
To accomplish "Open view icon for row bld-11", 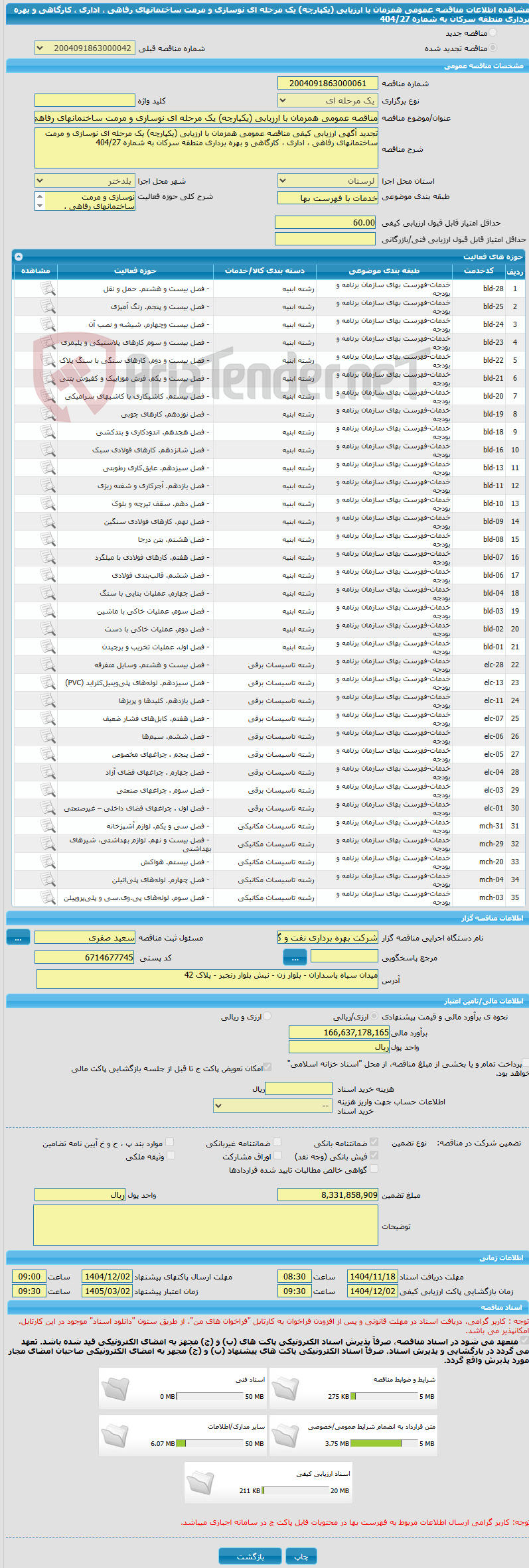I will click(48, 486).
